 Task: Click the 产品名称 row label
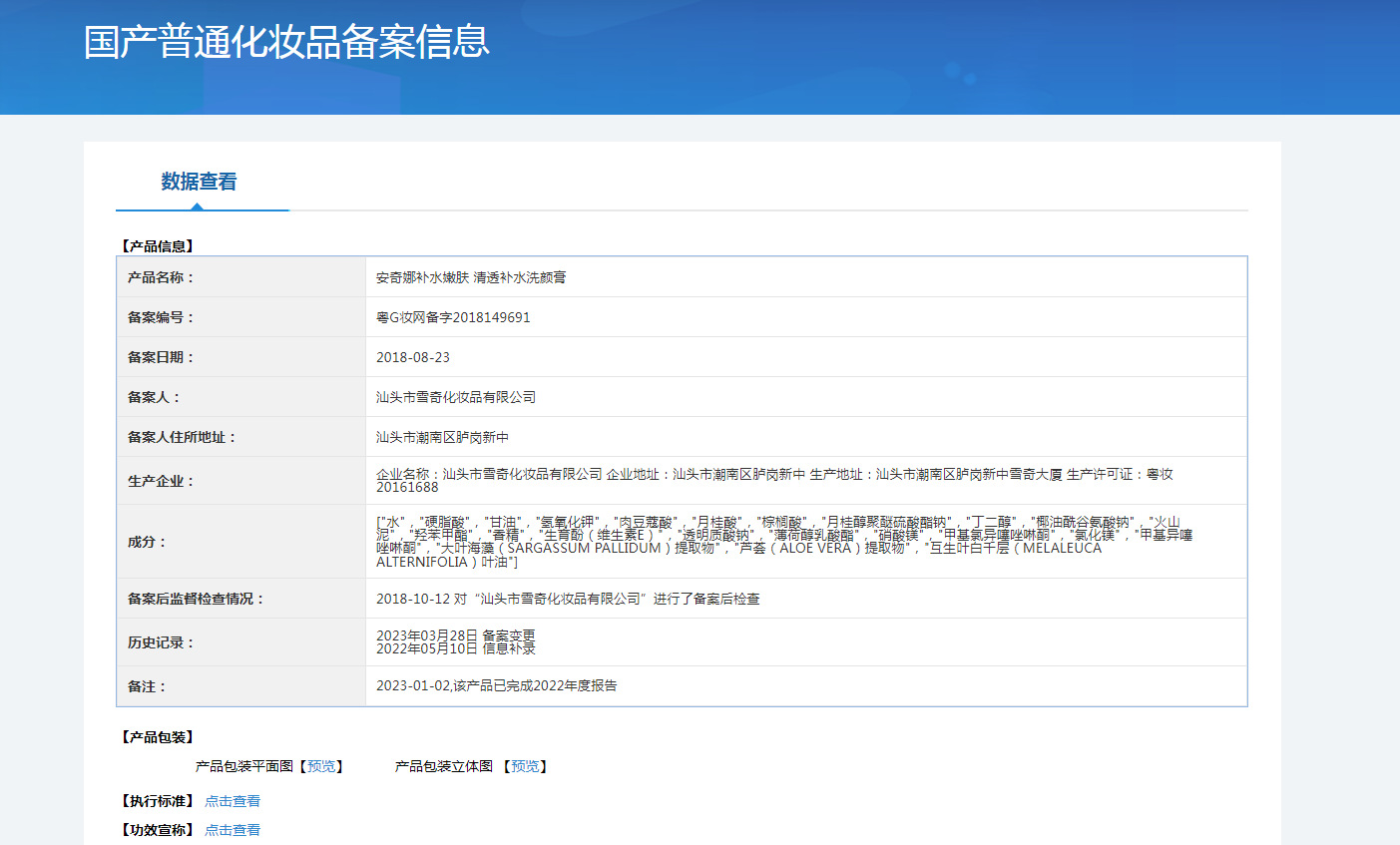tap(161, 277)
